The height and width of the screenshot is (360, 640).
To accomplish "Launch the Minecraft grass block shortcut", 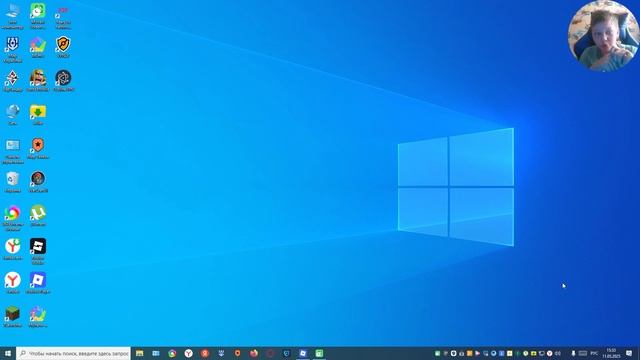I will click(13, 317).
